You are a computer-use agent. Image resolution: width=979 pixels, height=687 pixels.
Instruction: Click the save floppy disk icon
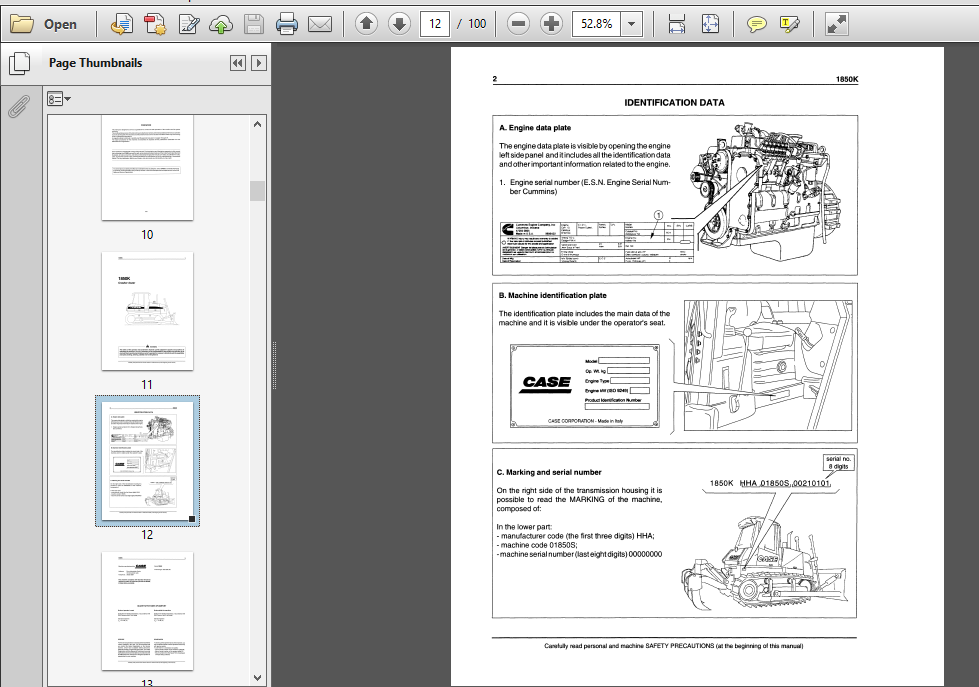pyautogui.click(x=253, y=24)
